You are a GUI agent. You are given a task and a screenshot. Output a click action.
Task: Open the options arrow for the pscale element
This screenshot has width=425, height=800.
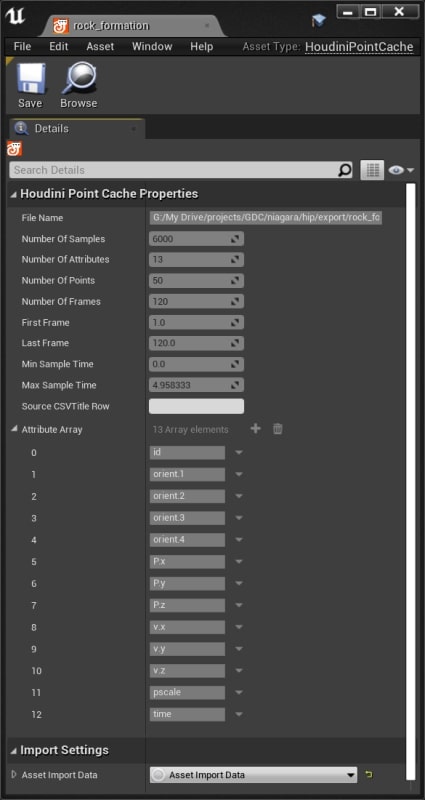[x=238, y=693]
